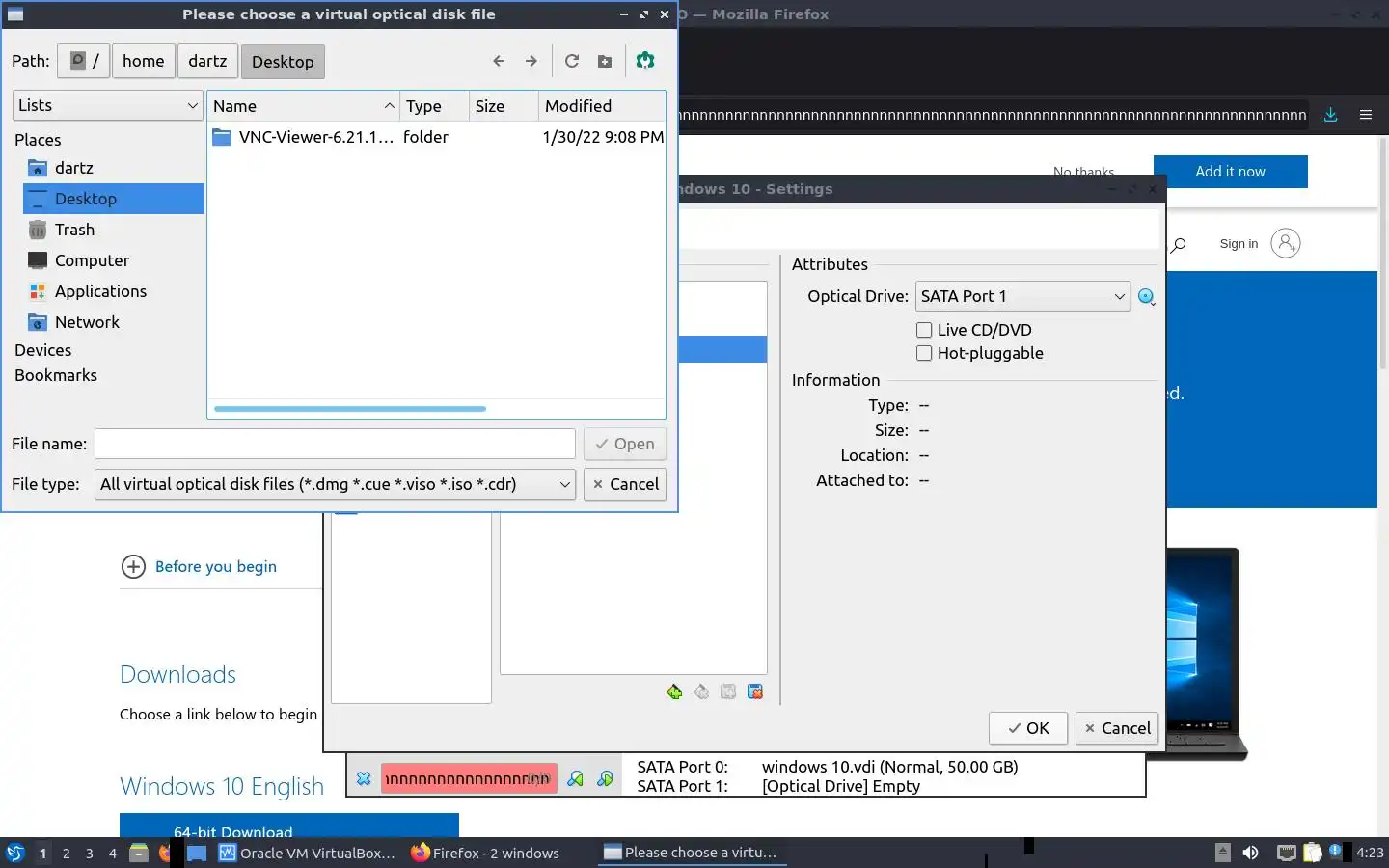Click the horizontal scrollbar of file list

350,409
